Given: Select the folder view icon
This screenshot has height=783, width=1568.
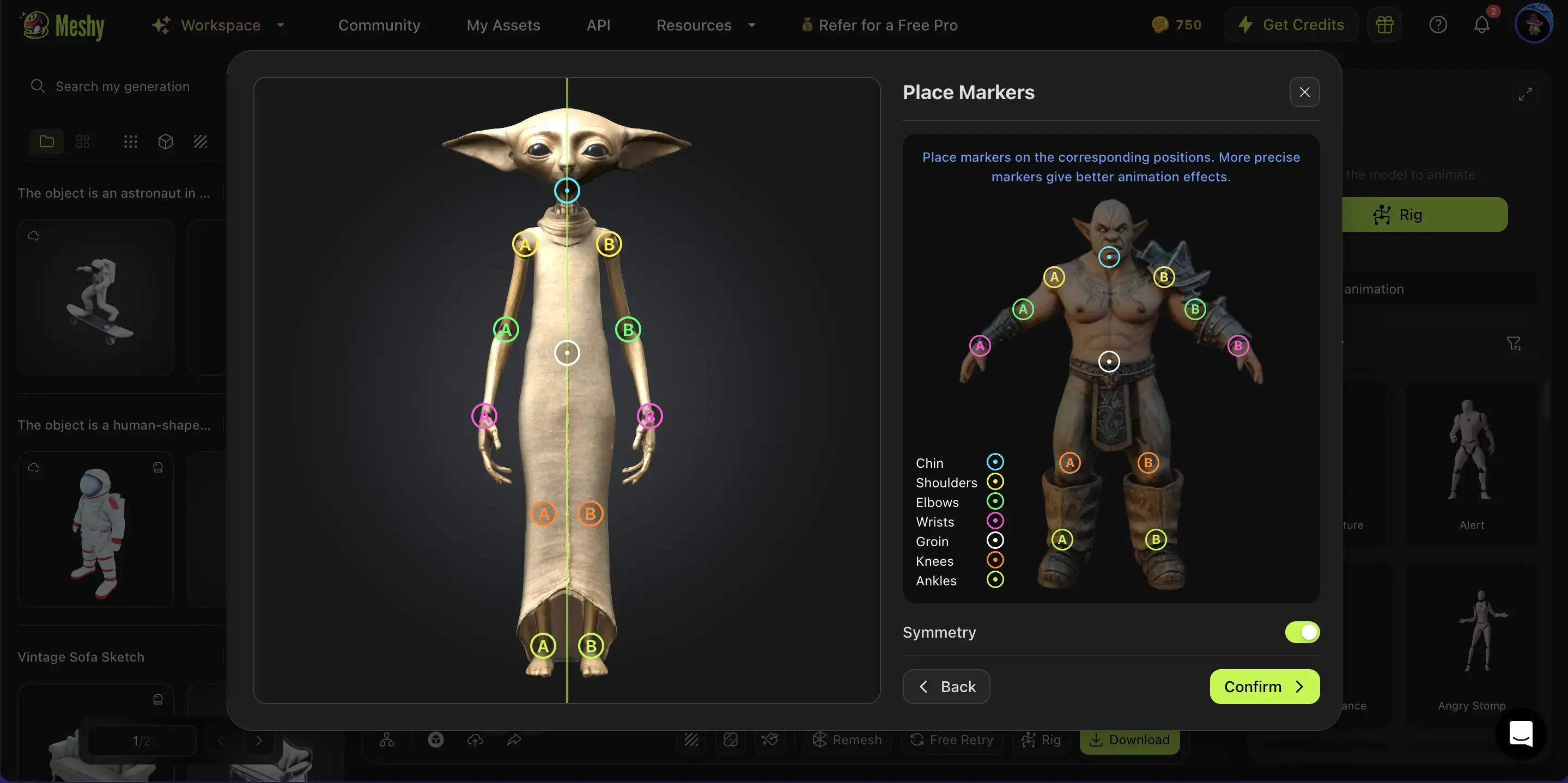Looking at the screenshot, I should 47,142.
